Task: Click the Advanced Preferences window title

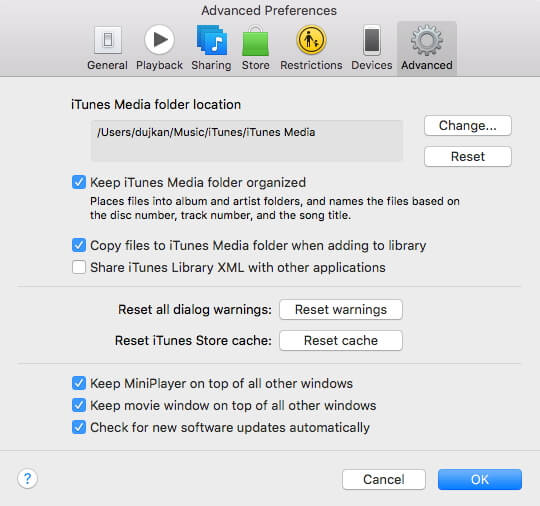Action: click(269, 11)
